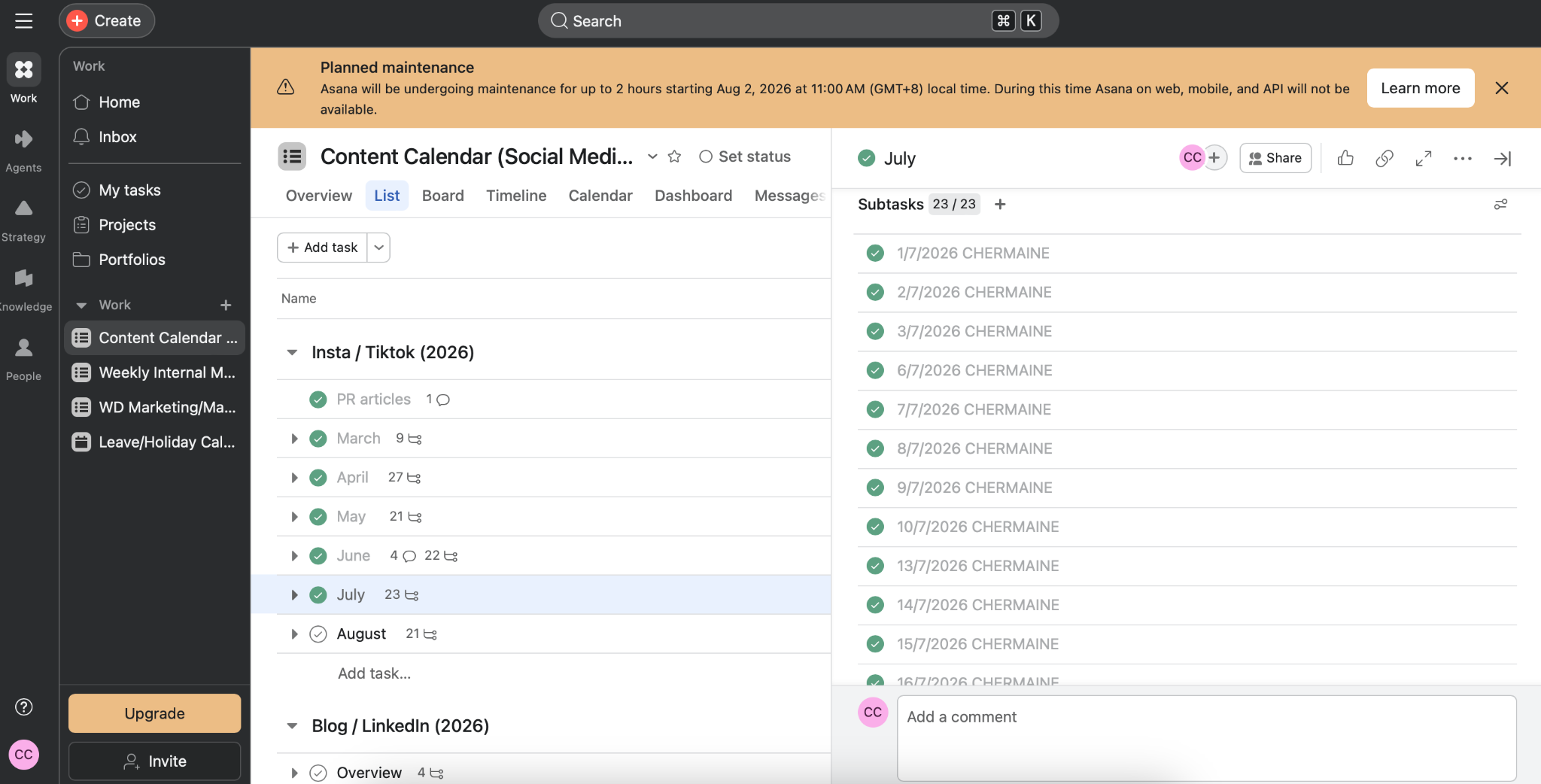
Task: Click the project list icon beside the title
Action: (x=292, y=156)
